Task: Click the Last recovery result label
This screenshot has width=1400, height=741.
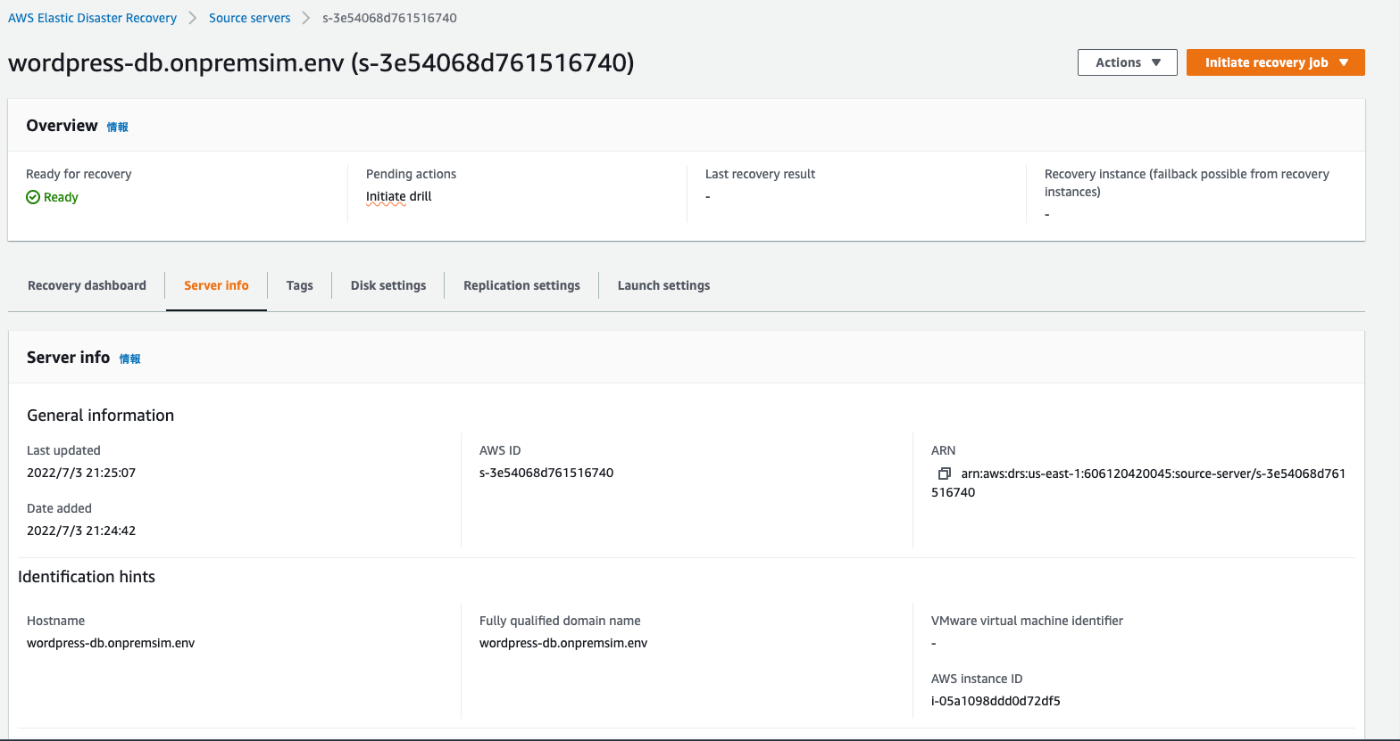Action: pos(760,174)
